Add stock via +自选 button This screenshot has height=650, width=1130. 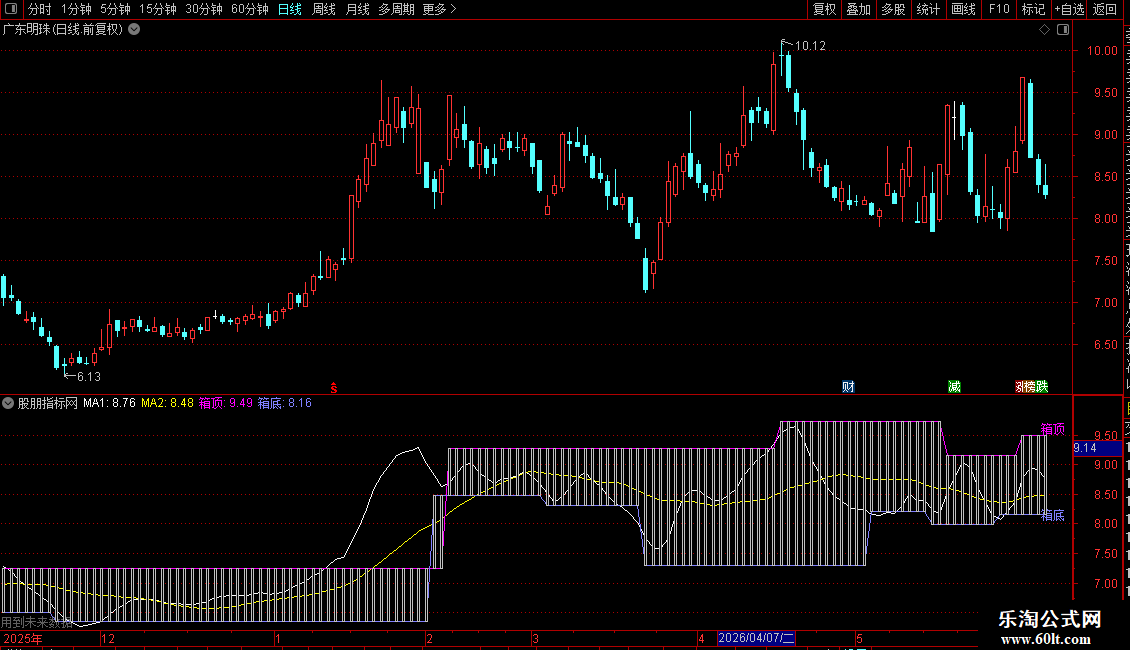[x=1069, y=9]
